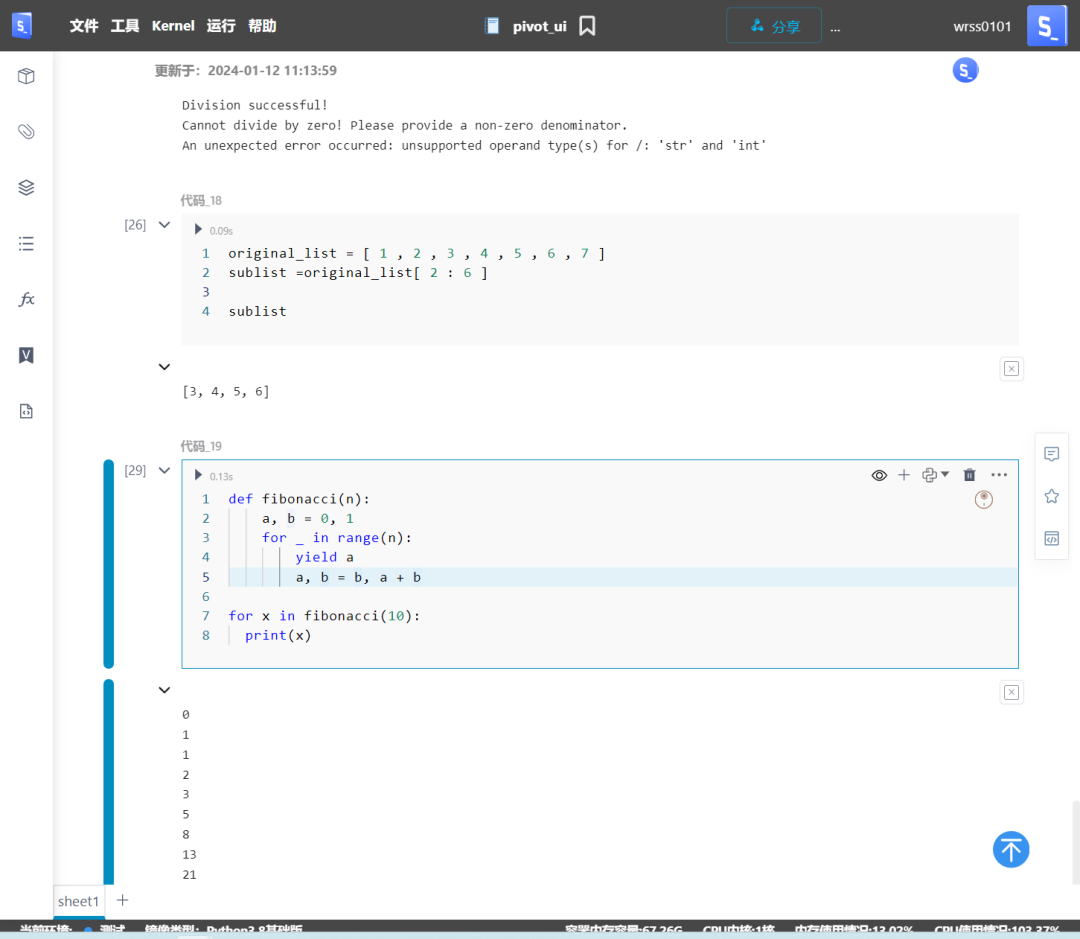This screenshot has height=939, width=1080.
Task: Click the vertical scrollbar on the right
Action: [1076, 842]
